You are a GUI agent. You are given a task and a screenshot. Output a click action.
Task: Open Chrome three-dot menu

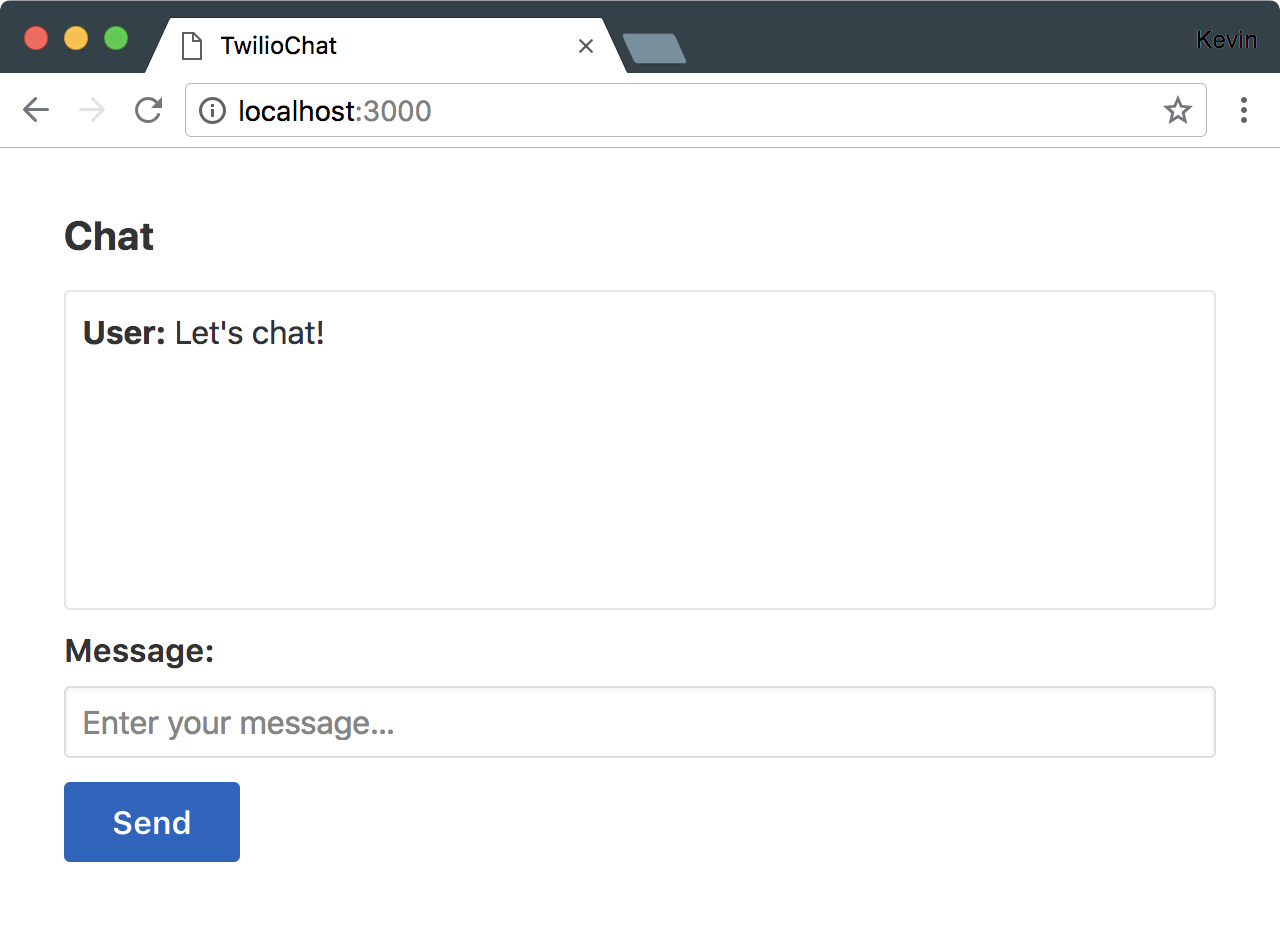tap(1244, 110)
